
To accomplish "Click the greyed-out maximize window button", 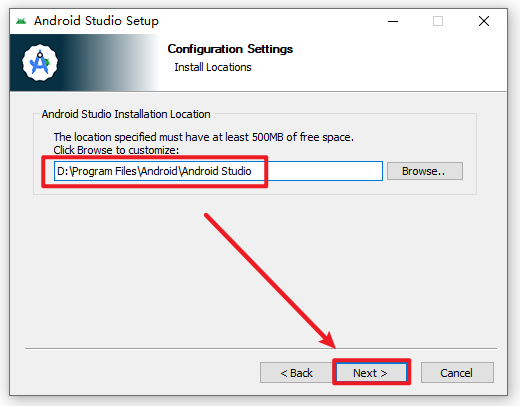I will [438, 21].
